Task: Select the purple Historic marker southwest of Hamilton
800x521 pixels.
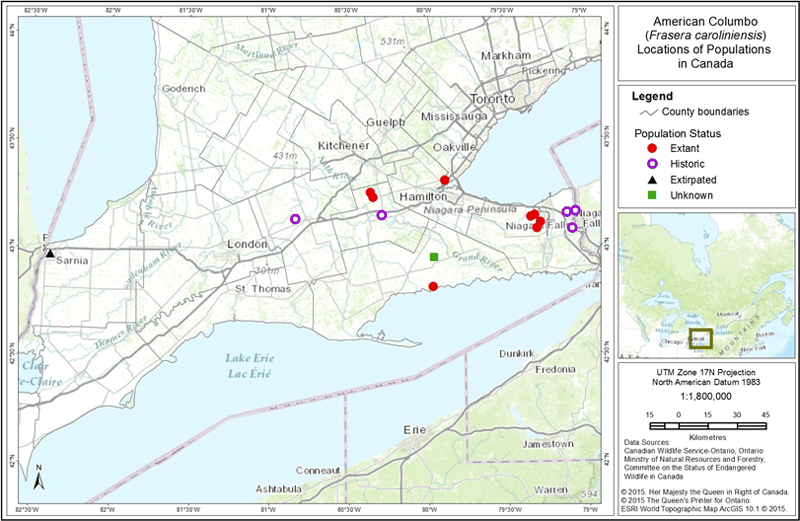Action: (382, 215)
